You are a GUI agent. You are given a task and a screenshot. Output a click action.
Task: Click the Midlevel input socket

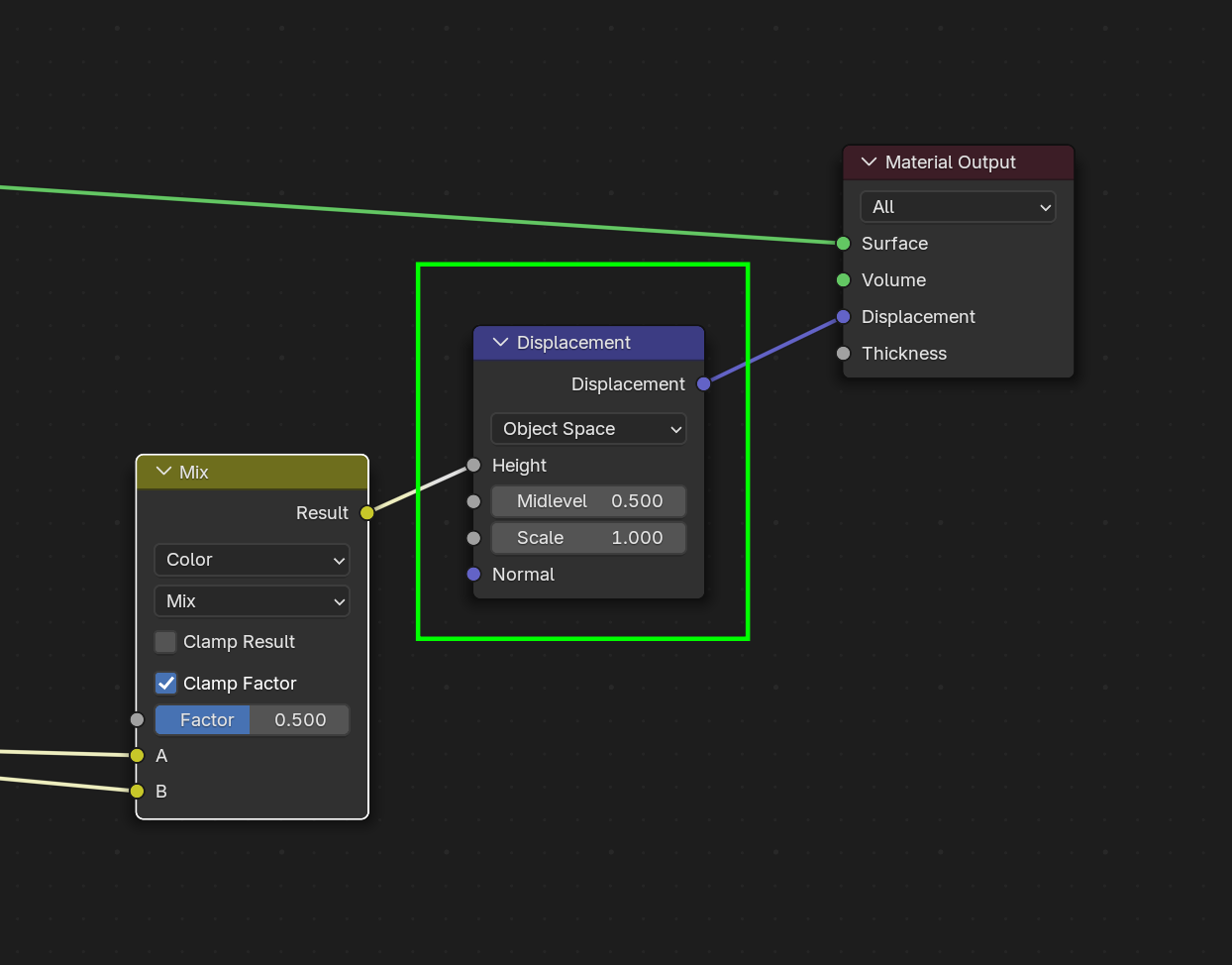(x=473, y=501)
